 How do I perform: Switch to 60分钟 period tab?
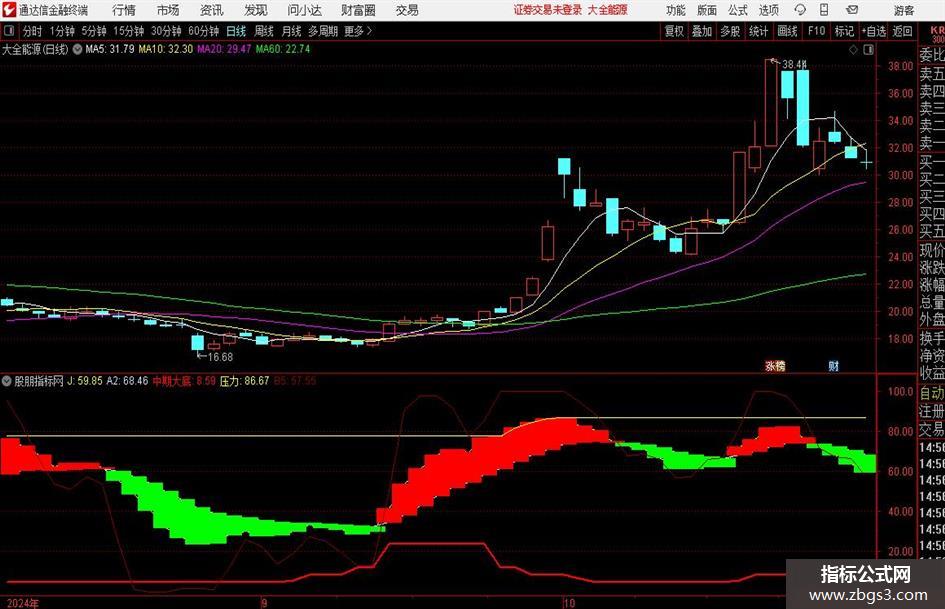(203, 31)
